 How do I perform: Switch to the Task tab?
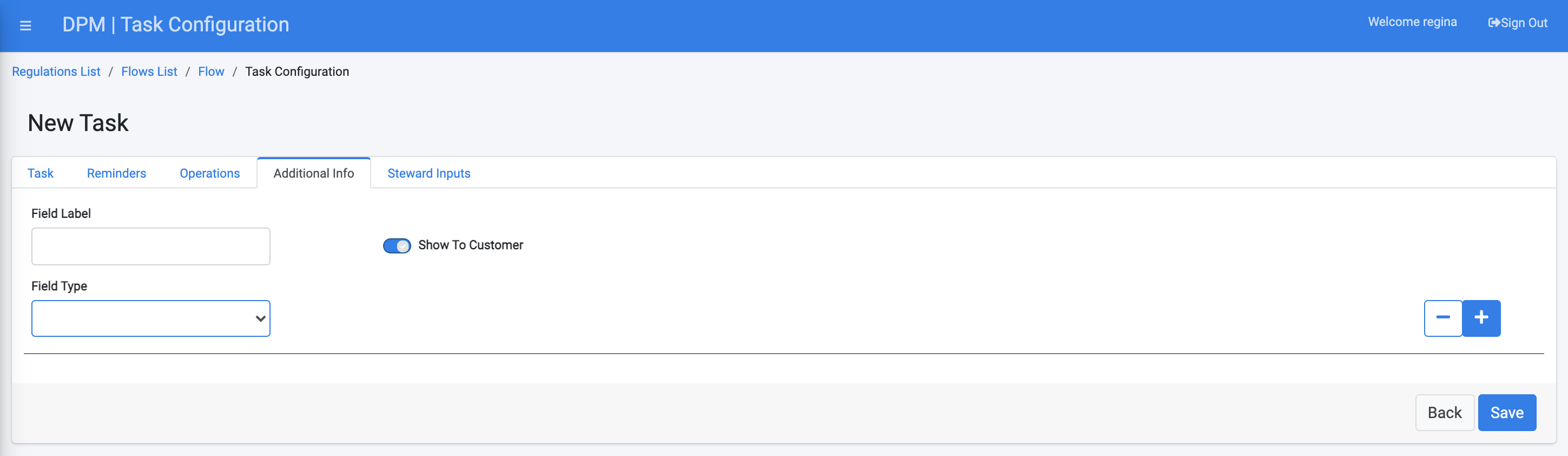click(40, 173)
